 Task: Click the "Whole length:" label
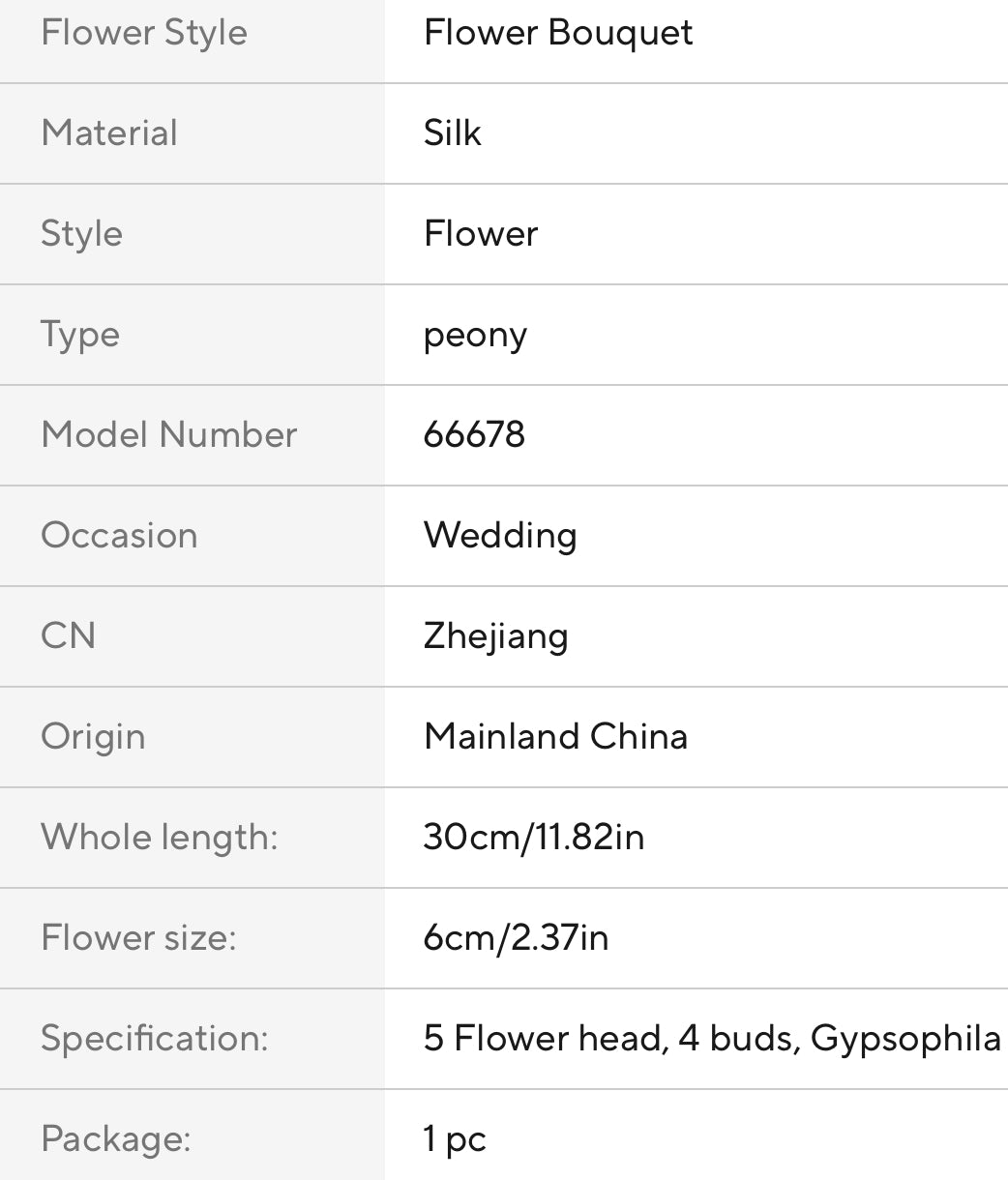point(159,838)
